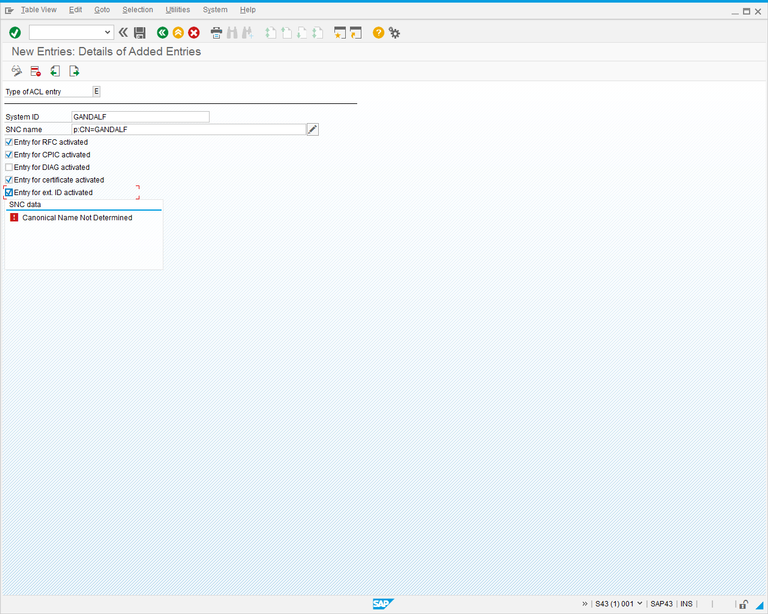Screen dimensions: 768x614
Task: Click the Find binoculars icon
Action: (x=232, y=33)
